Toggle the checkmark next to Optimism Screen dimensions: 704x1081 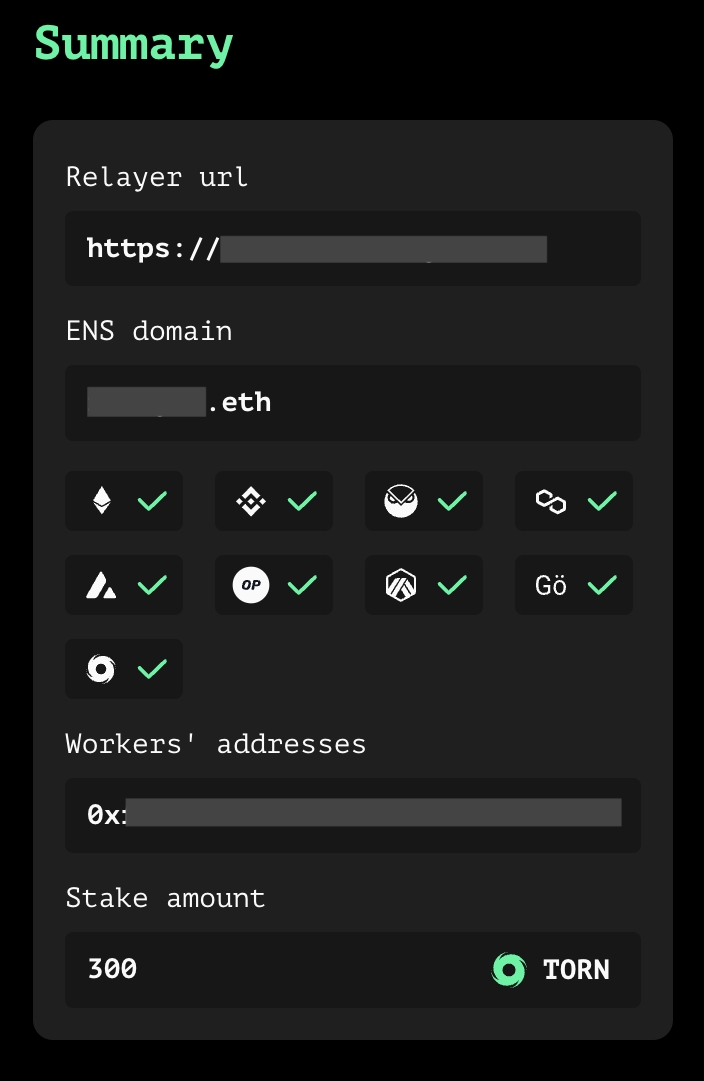(x=302, y=585)
